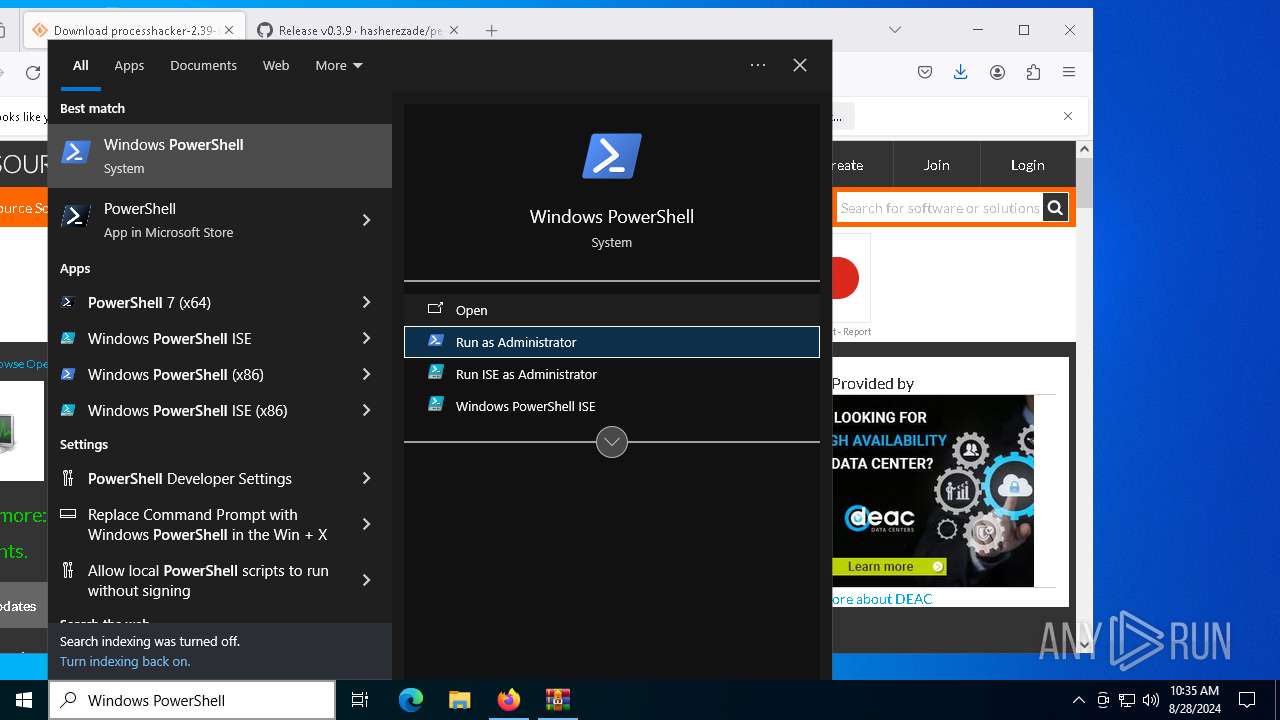Open a new Firefox tab

coord(491,30)
